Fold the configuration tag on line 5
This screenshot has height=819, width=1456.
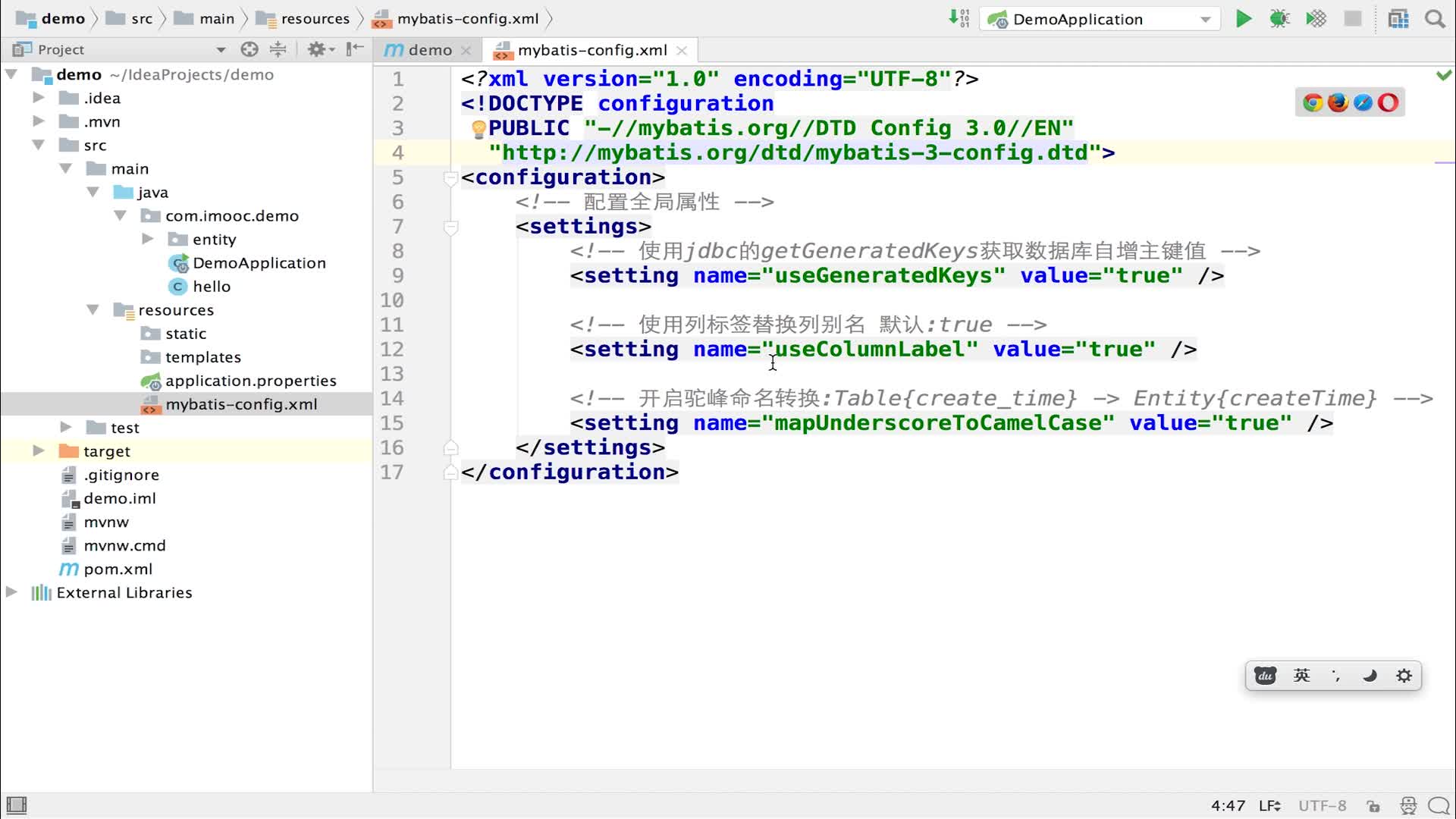[450, 178]
